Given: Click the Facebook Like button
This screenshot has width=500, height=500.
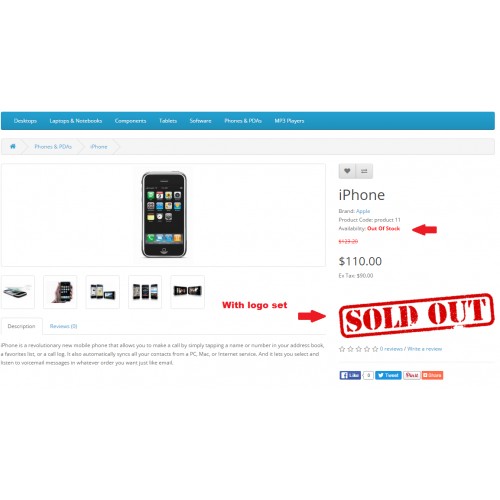Looking at the screenshot, I should pos(350,375).
